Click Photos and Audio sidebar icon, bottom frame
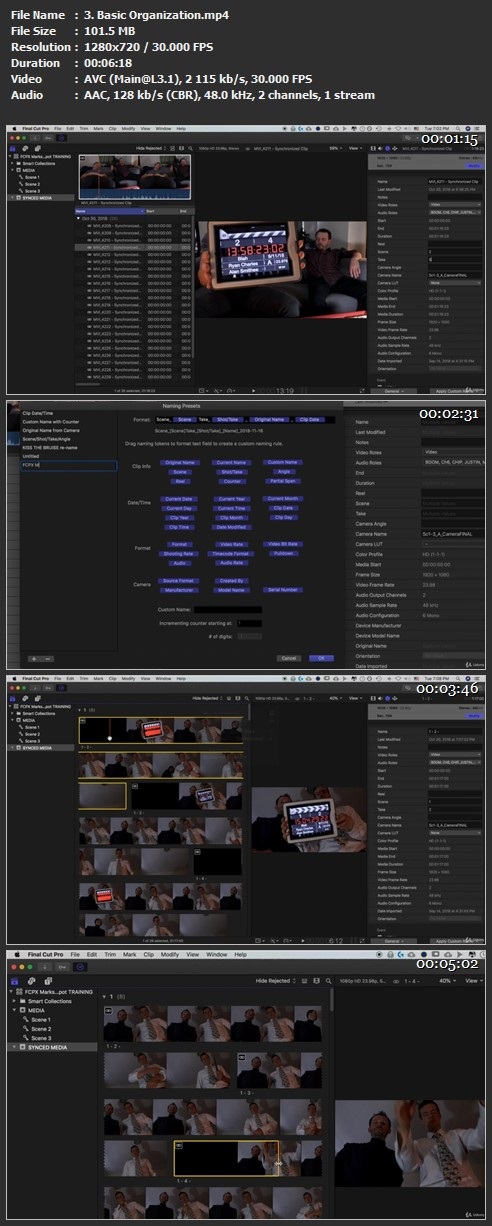 coord(32,983)
